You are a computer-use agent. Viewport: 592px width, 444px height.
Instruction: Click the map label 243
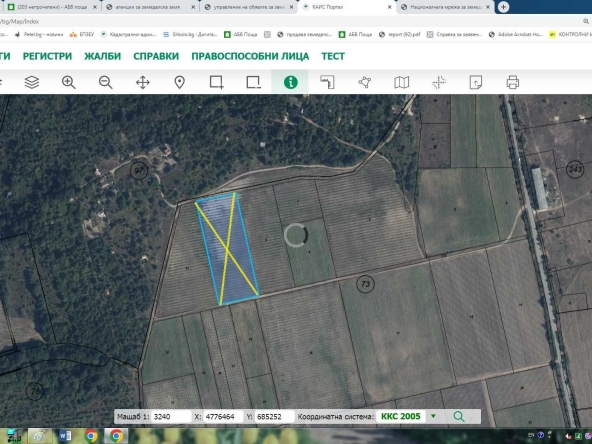(x=575, y=169)
